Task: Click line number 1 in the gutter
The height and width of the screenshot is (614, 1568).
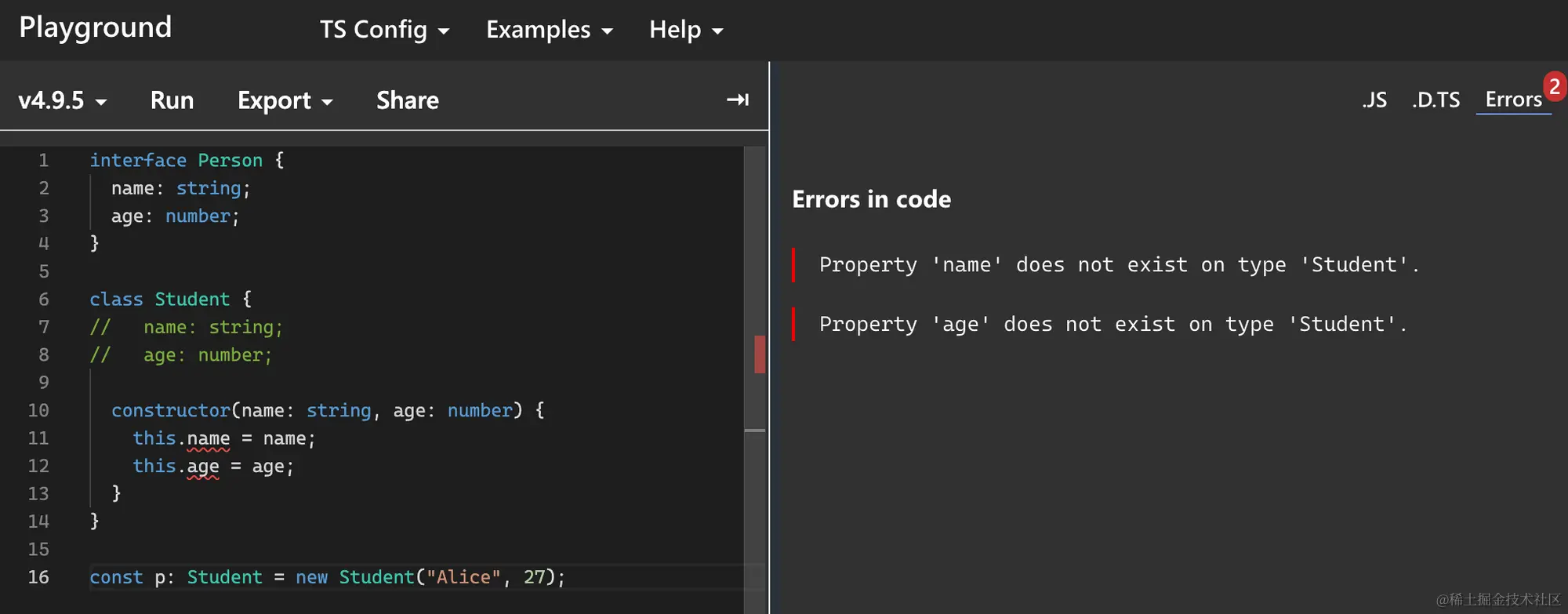Action: tap(44, 160)
